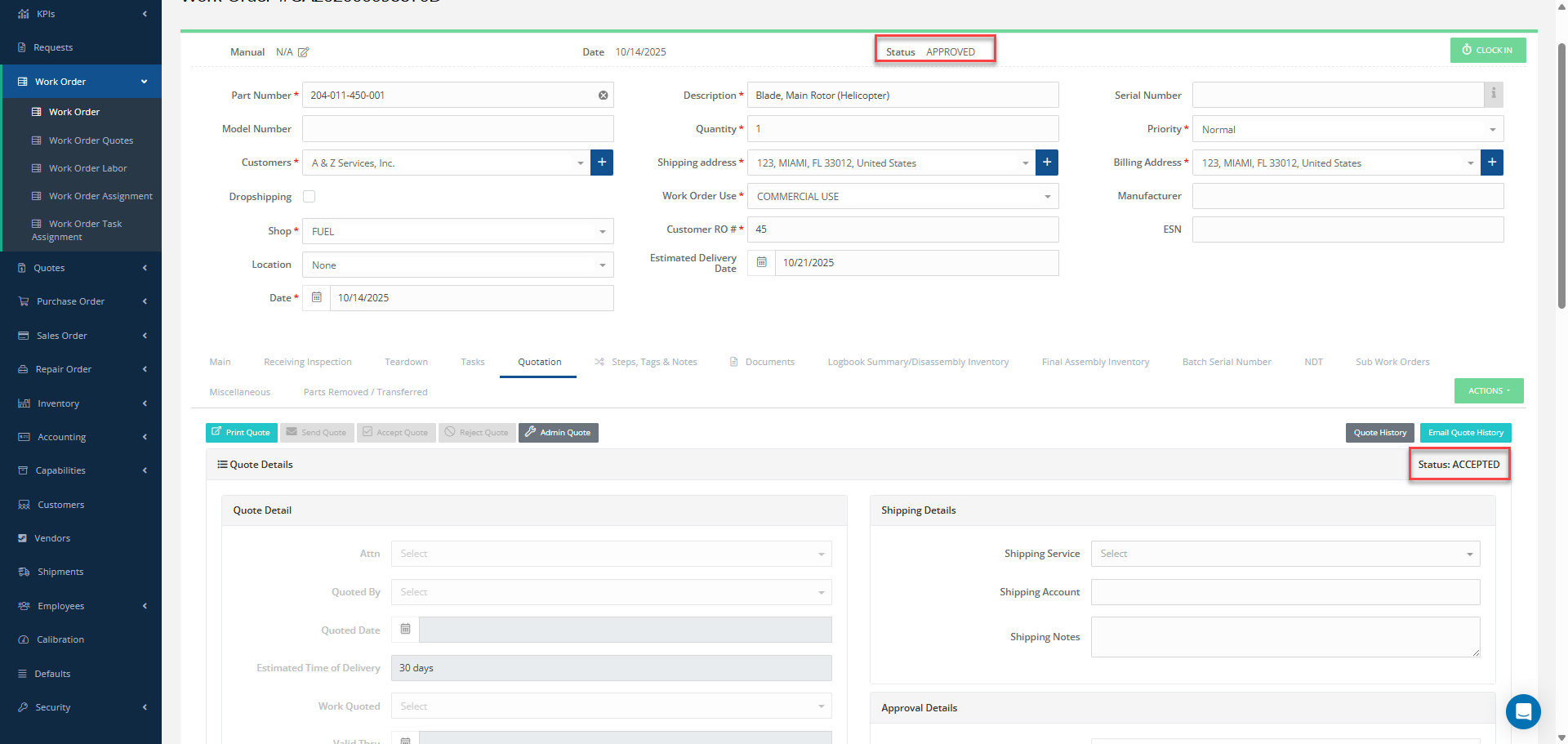Open the Documents tab
Screen dimensions: 1568x744
(x=769, y=362)
